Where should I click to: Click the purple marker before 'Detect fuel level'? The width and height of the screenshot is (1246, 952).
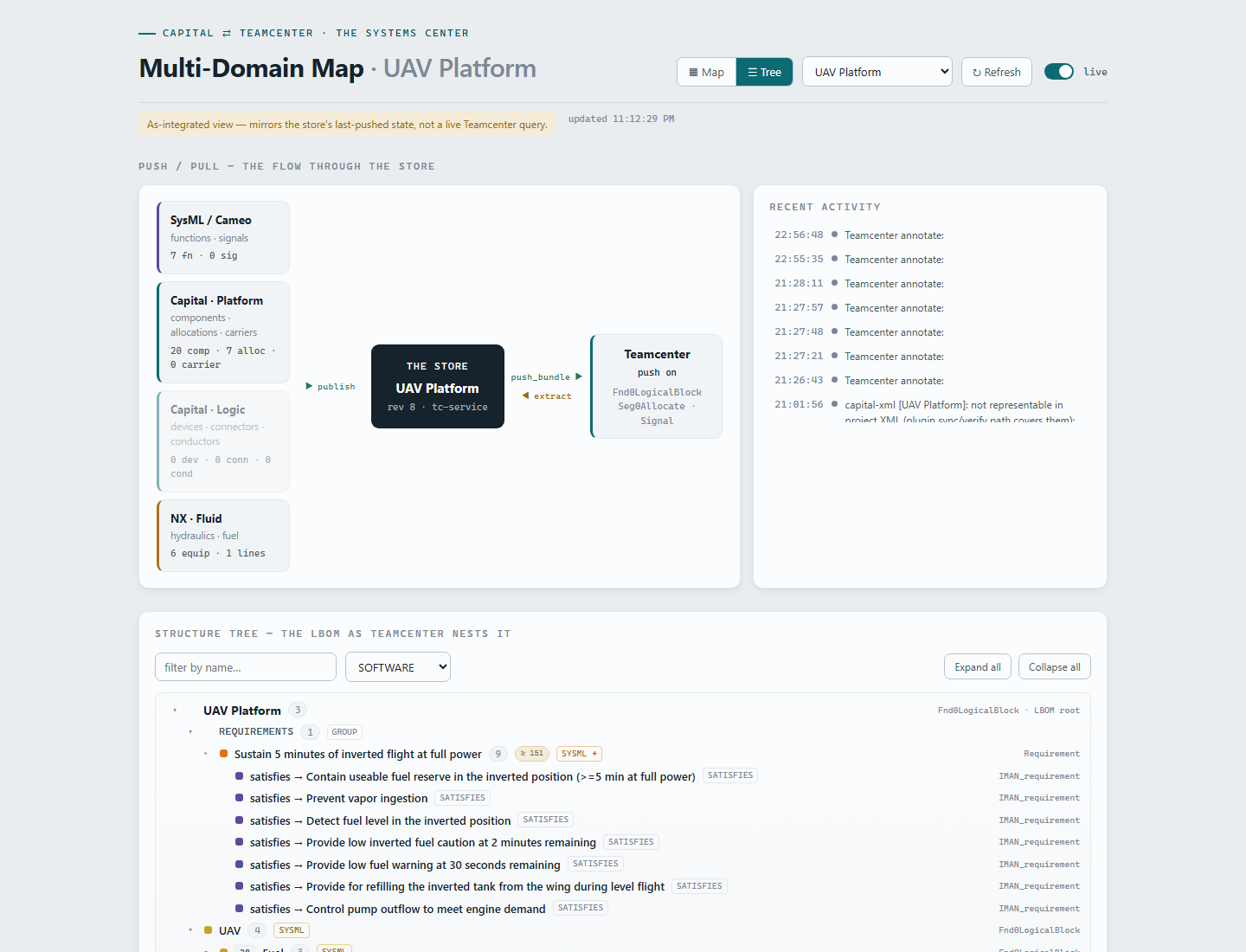[x=240, y=820]
